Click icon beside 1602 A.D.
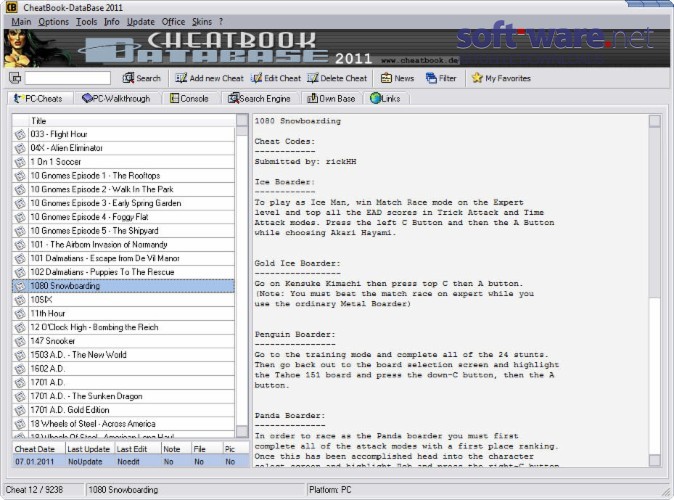 20,369
